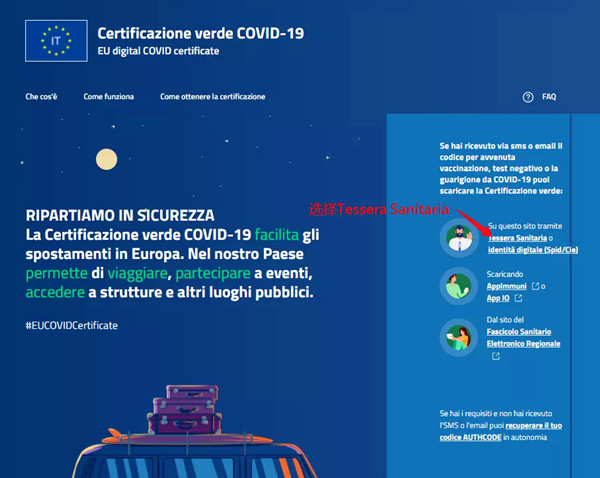
Task: Click the avatar icon beside Scaricando AppImmuni
Action: (459, 286)
